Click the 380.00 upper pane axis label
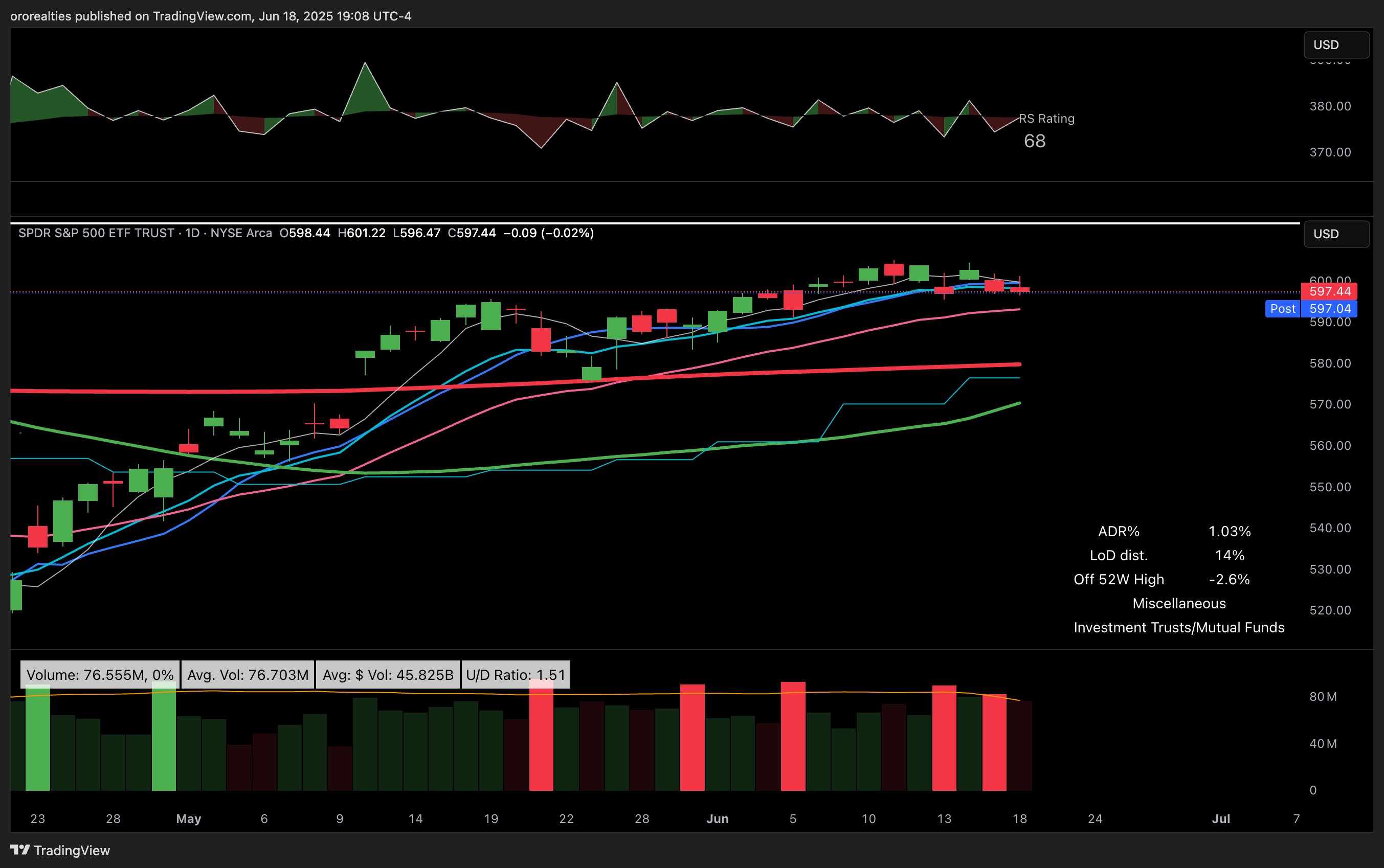Viewport: 1384px width, 868px height. tap(1330, 106)
